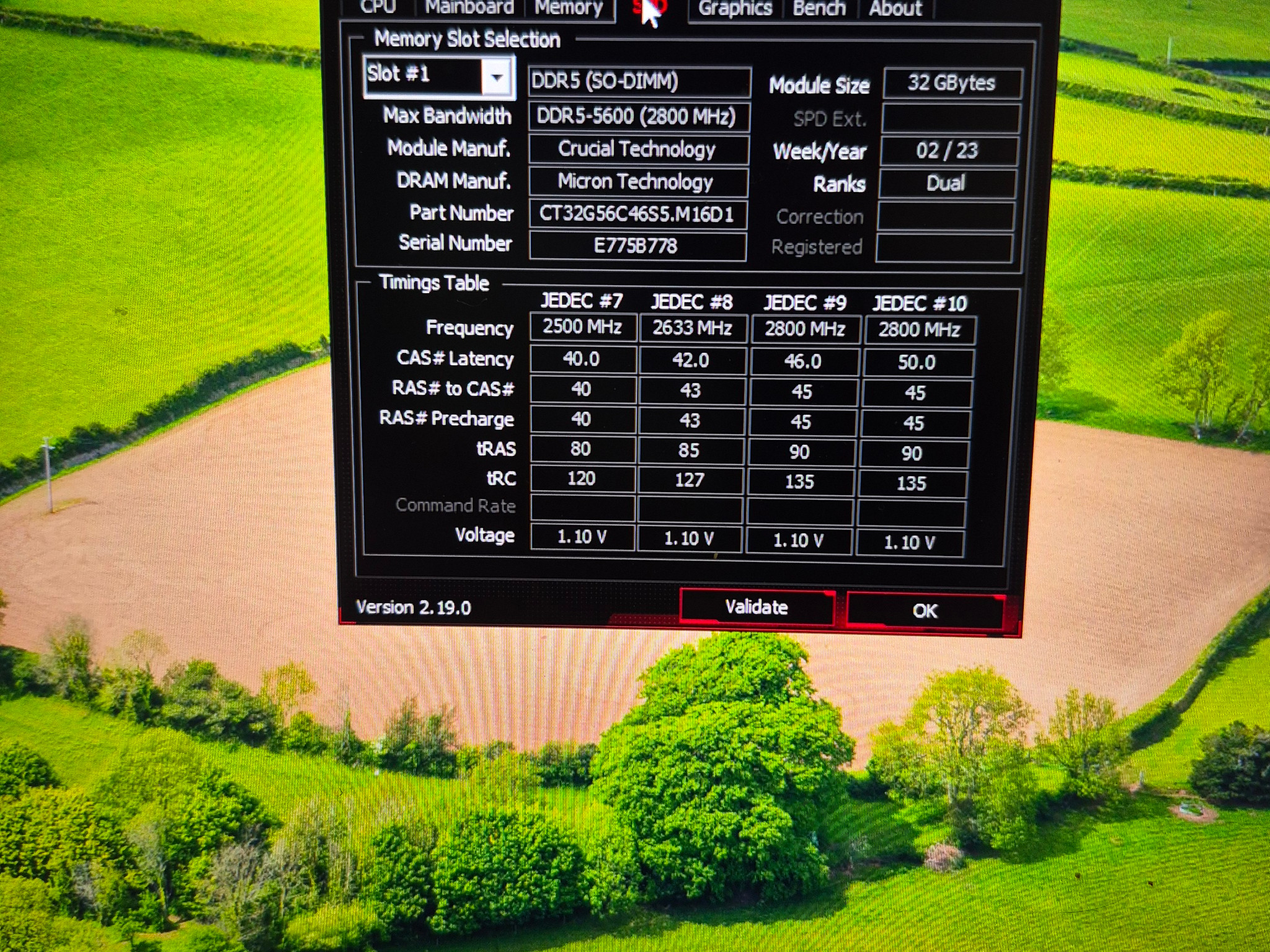Click the Ranks value Dual
1270x952 pixels.
947,183
